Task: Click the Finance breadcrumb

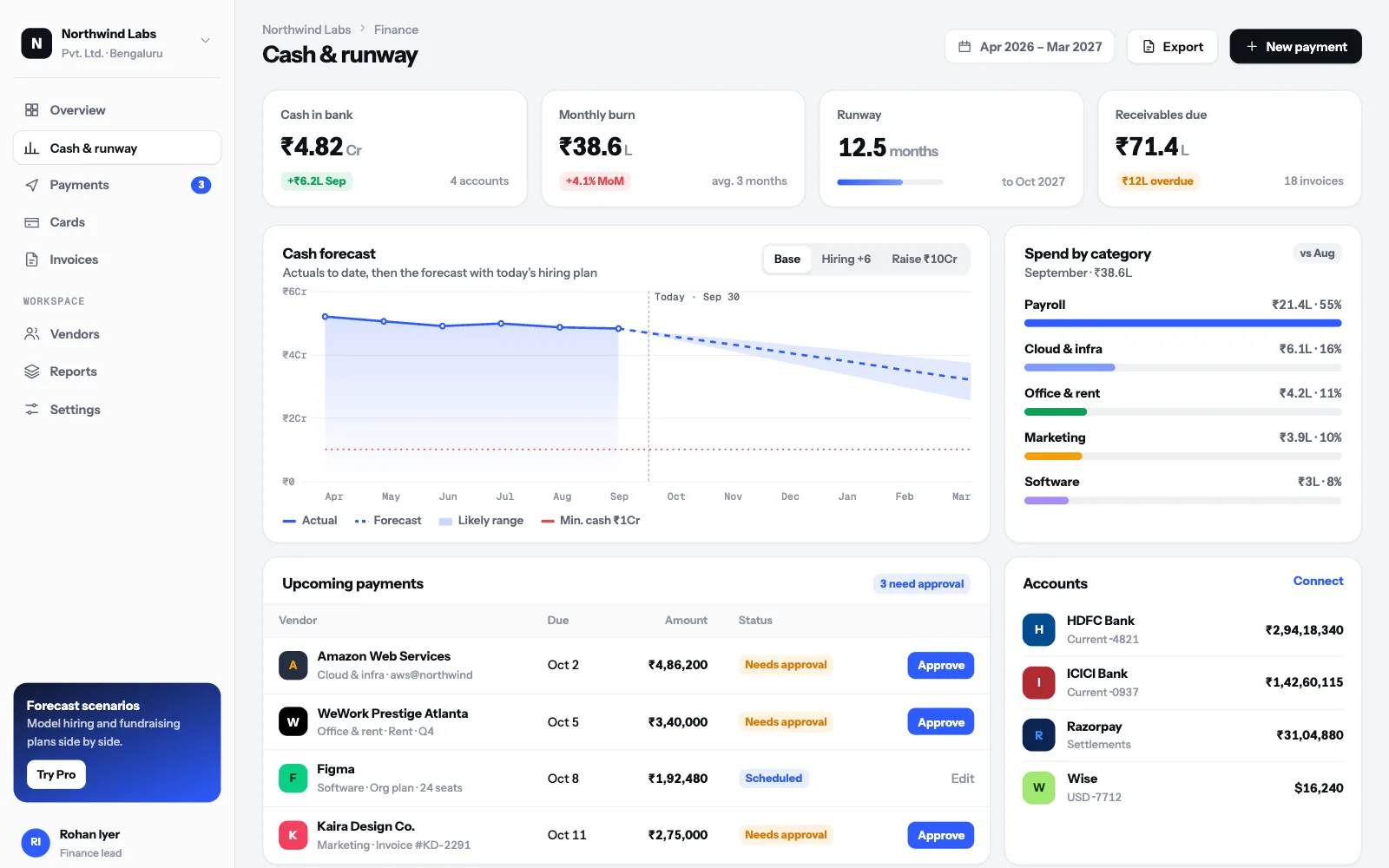Action: pos(396,30)
